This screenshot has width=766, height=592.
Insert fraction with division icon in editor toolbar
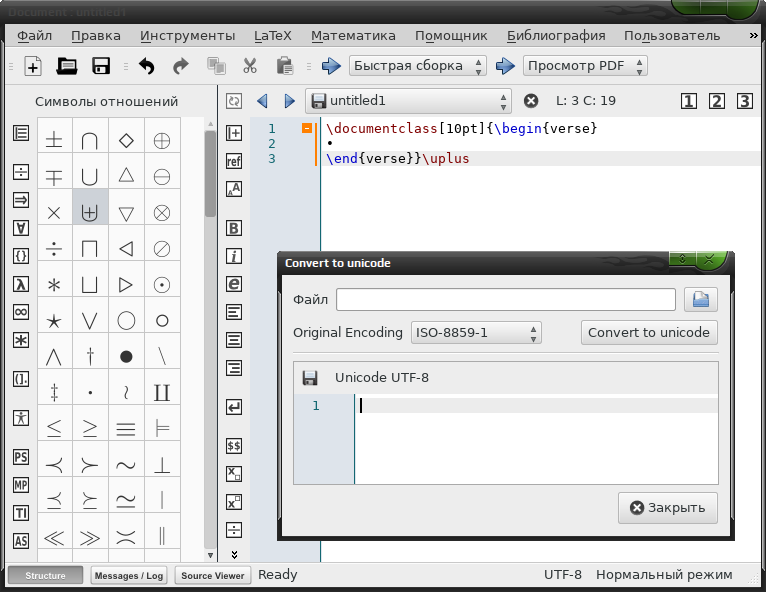point(234,530)
